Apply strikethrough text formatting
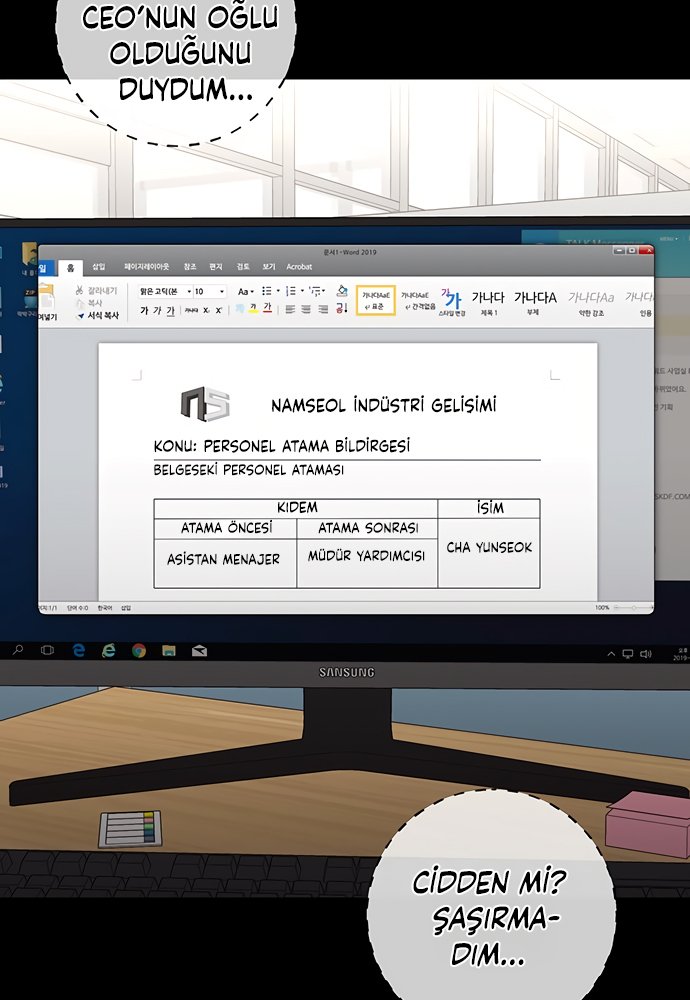The height and width of the screenshot is (1000, 690). [190, 310]
